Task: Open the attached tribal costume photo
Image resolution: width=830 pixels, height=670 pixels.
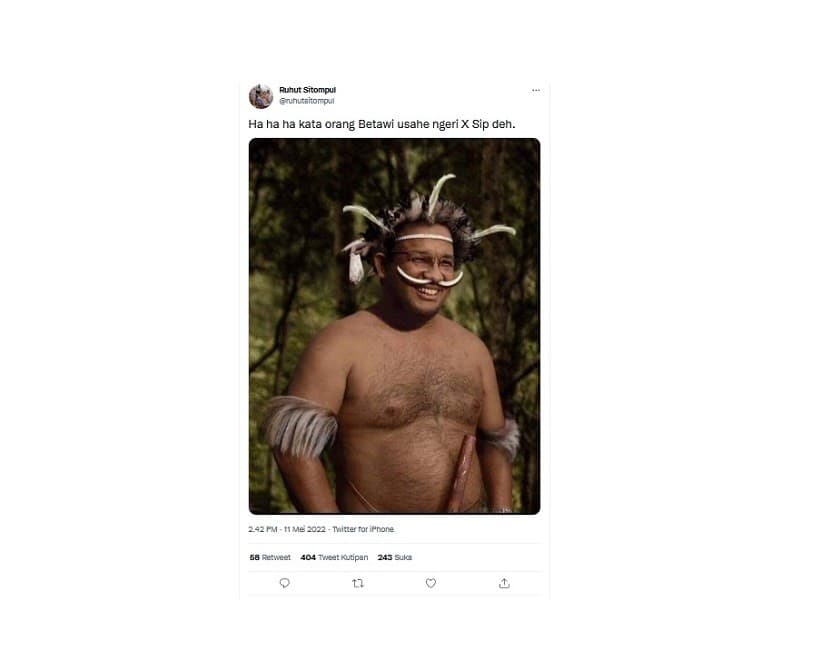Action: click(x=395, y=330)
